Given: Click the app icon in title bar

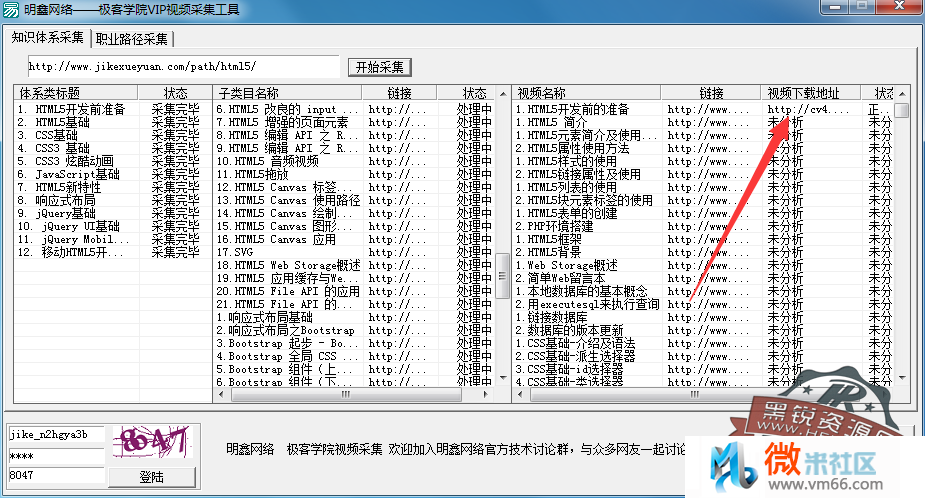Looking at the screenshot, I should pyautogui.click(x=11, y=10).
